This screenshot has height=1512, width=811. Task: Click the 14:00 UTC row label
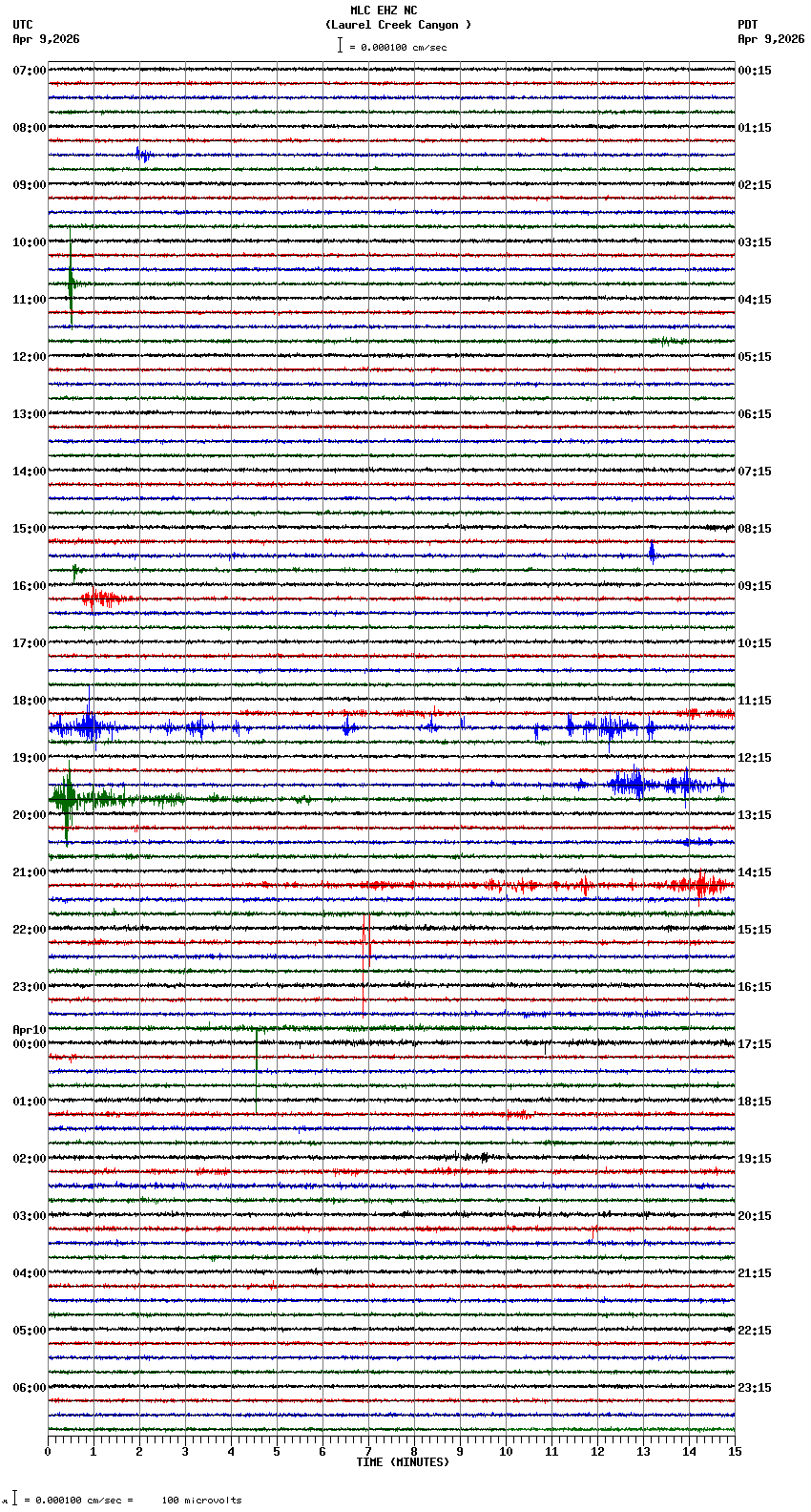[30, 472]
